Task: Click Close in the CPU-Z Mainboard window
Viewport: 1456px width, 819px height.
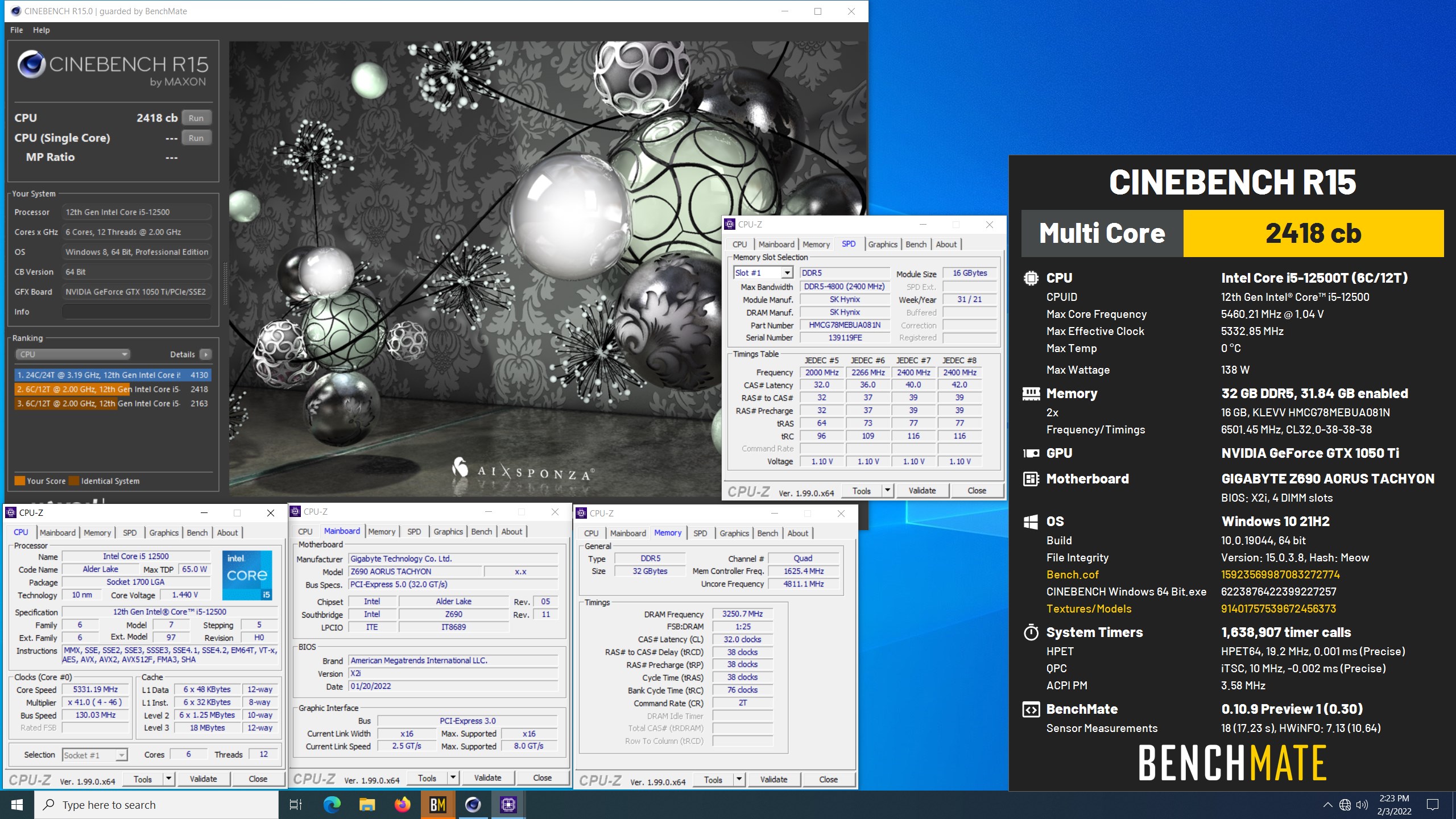Action: coord(542,778)
